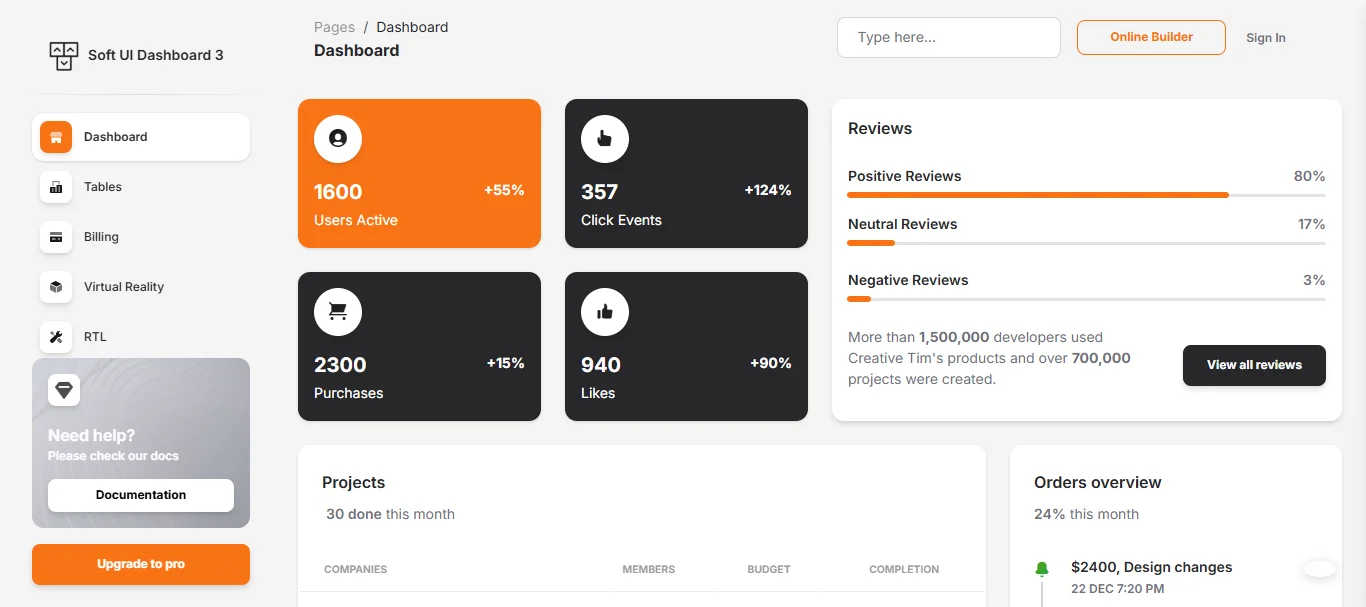Click the cursor icon on Click Events card
This screenshot has width=1366, height=607.
(x=604, y=139)
